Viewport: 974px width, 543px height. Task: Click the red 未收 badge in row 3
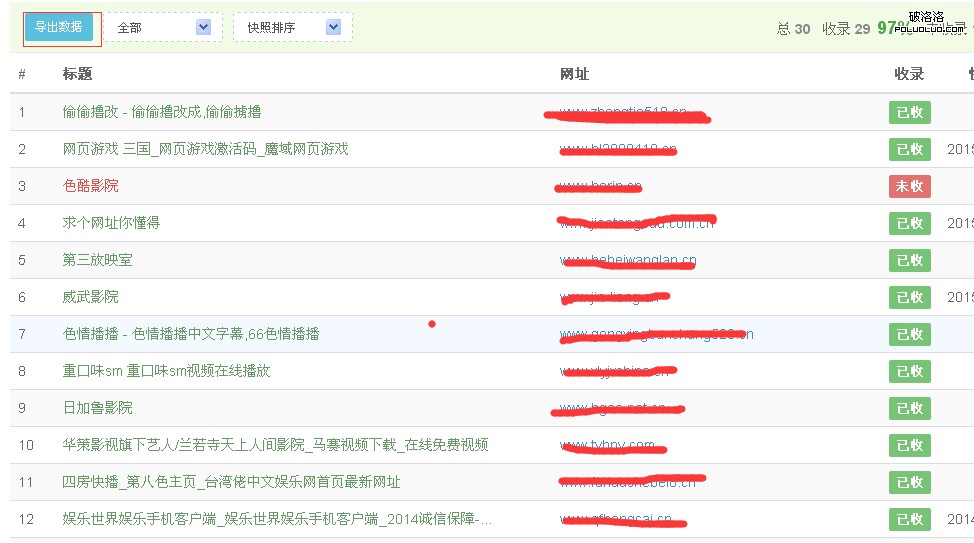[909, 186]
